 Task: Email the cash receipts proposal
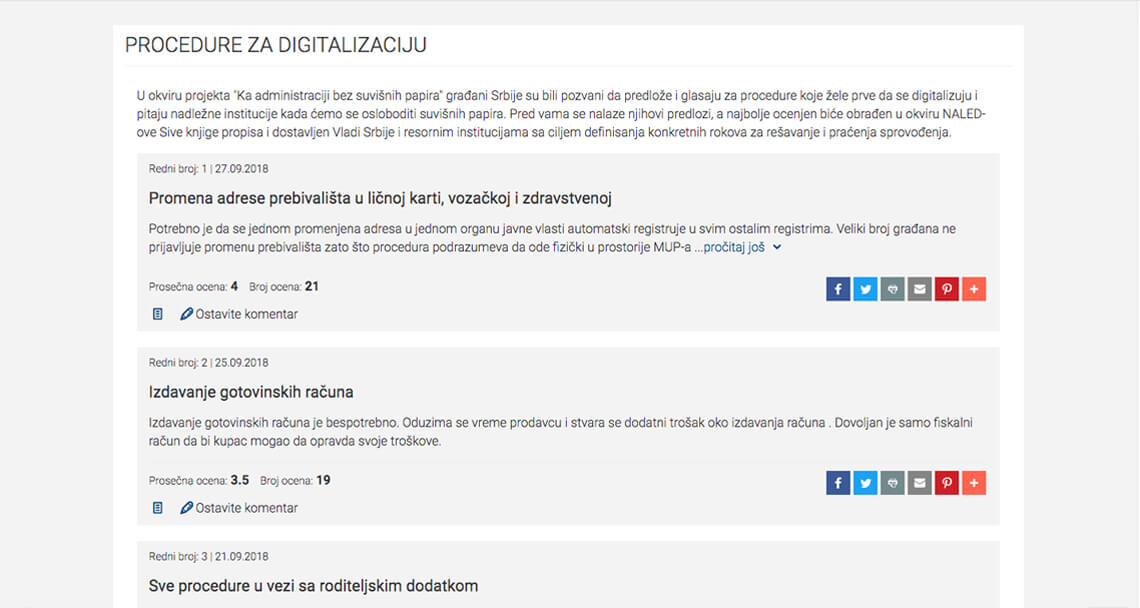pyautogui.click(x=919, y=483)
